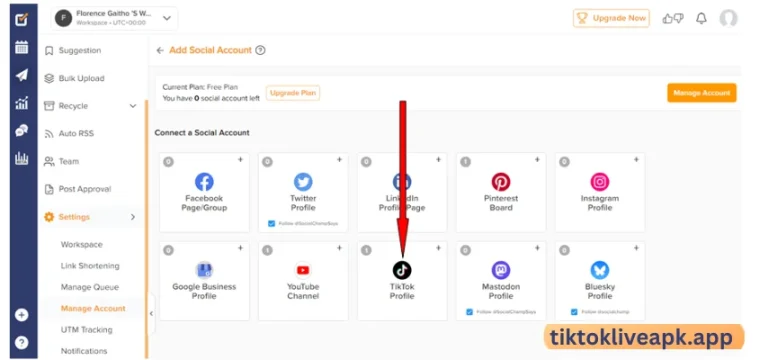
Task: Click the Instagram Profile icon
Action: pyautogui.click(x=600, y=182)
